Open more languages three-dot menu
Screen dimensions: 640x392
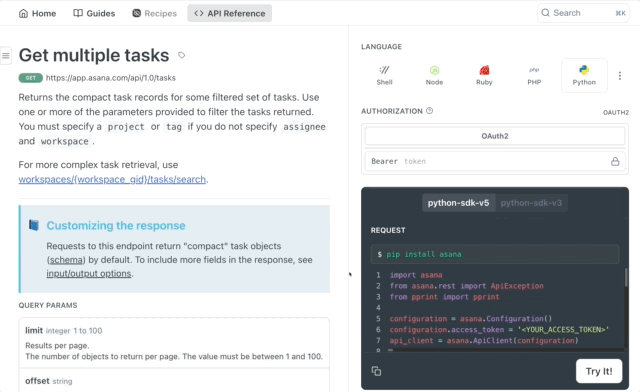(x=620, y=76)
